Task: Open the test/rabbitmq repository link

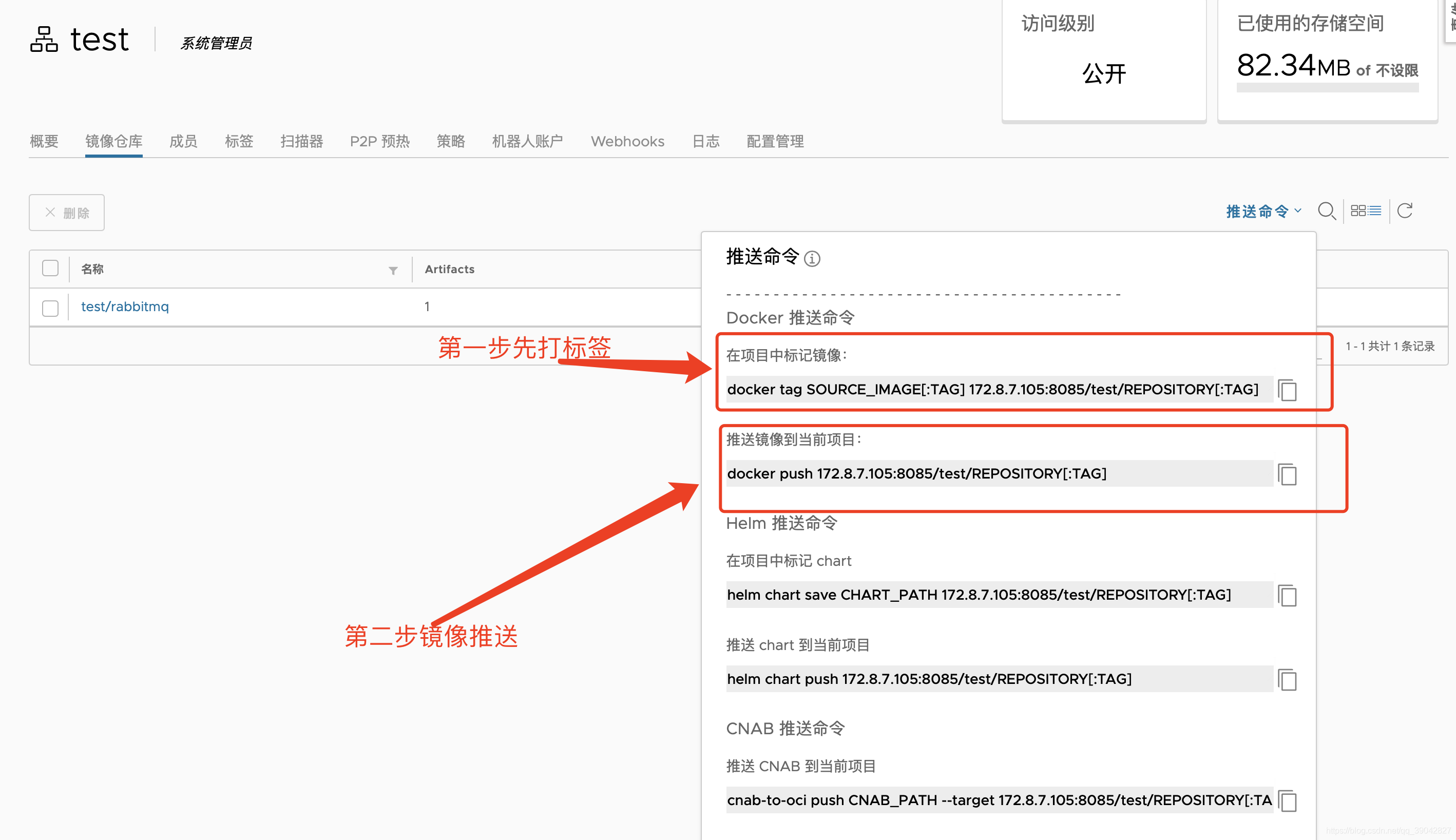Action: click(125, 307)
